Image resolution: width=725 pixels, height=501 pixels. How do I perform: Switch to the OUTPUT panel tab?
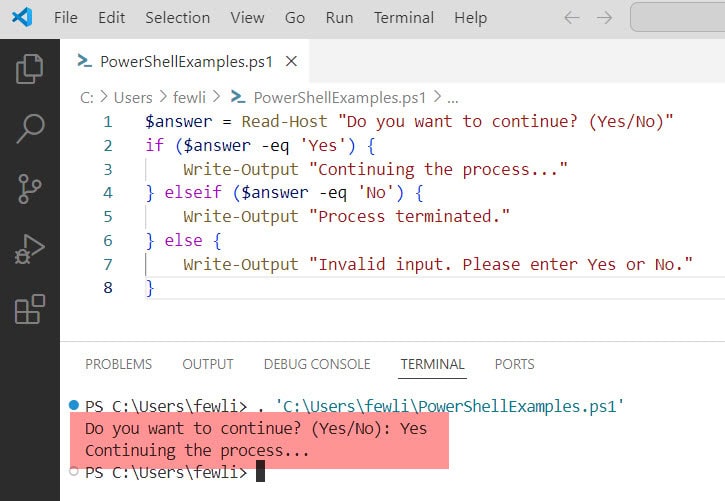point(208,364)
